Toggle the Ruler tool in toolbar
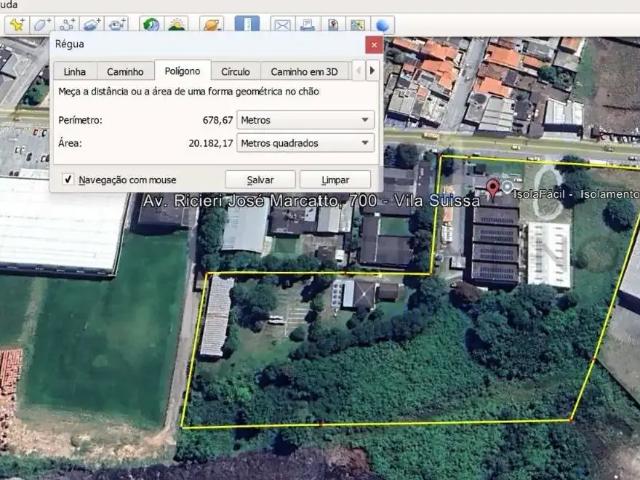 click(x=246, y=24)
